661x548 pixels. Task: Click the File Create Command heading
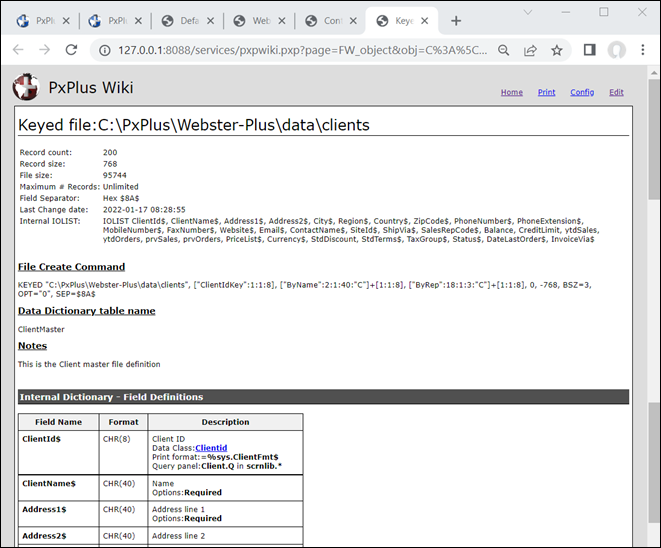click(71, 267)
